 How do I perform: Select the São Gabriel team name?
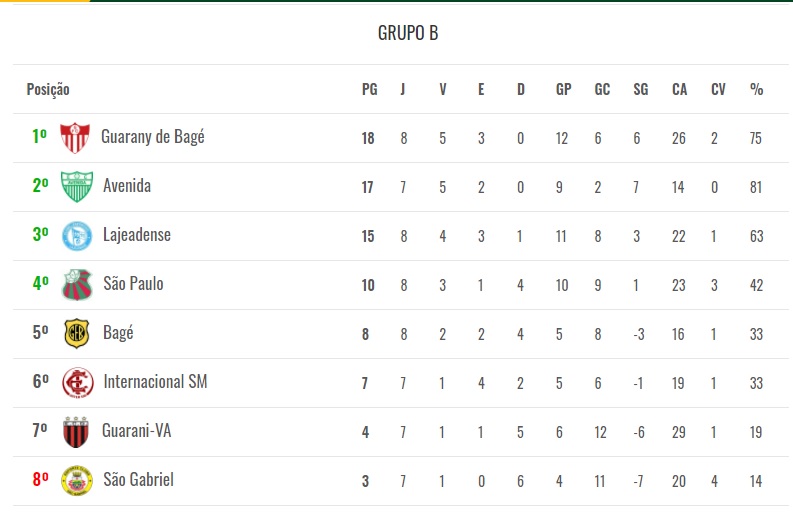click(139, 480)
